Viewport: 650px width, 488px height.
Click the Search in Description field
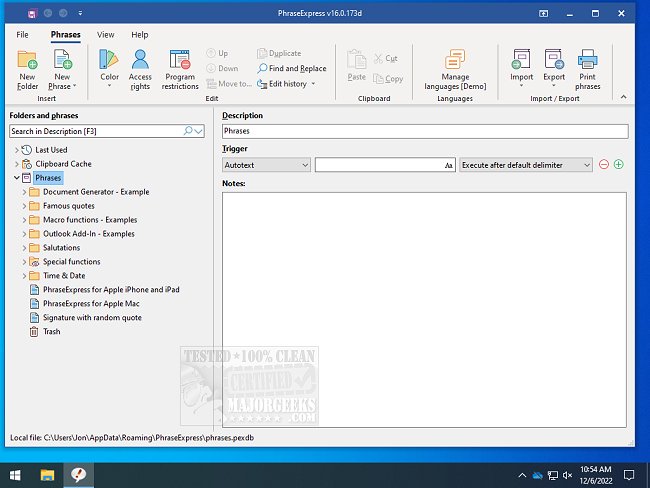(x=96, y=131)
